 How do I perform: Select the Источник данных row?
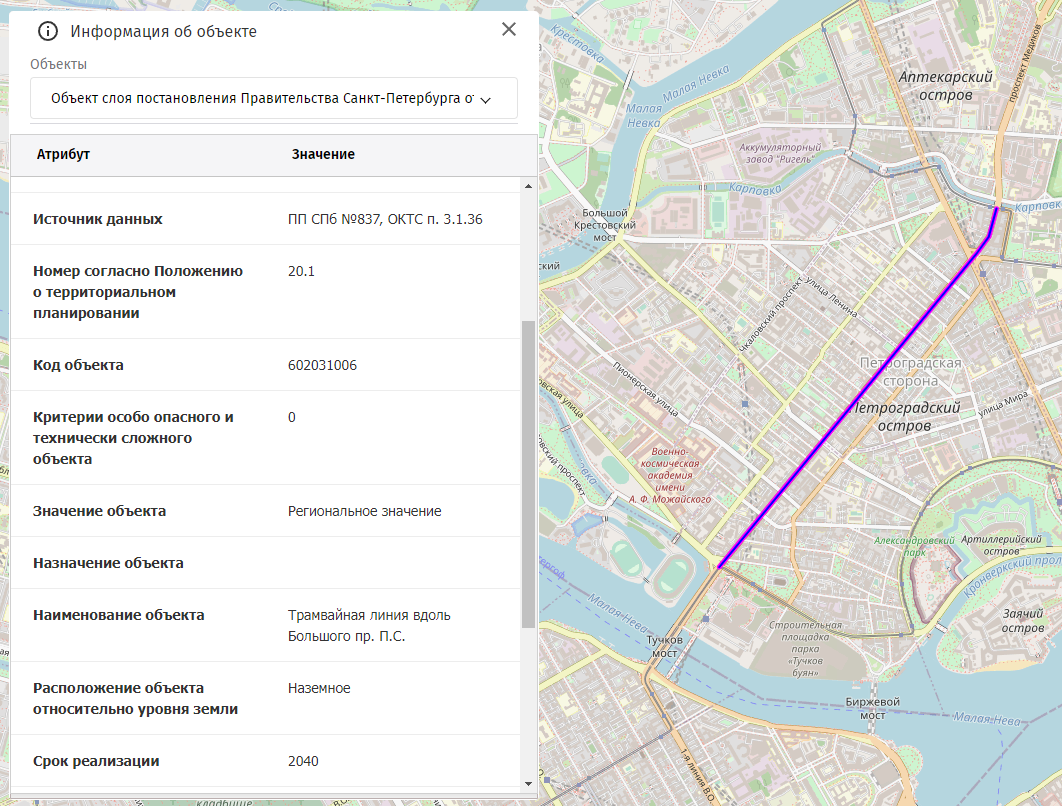pos(98,219)
